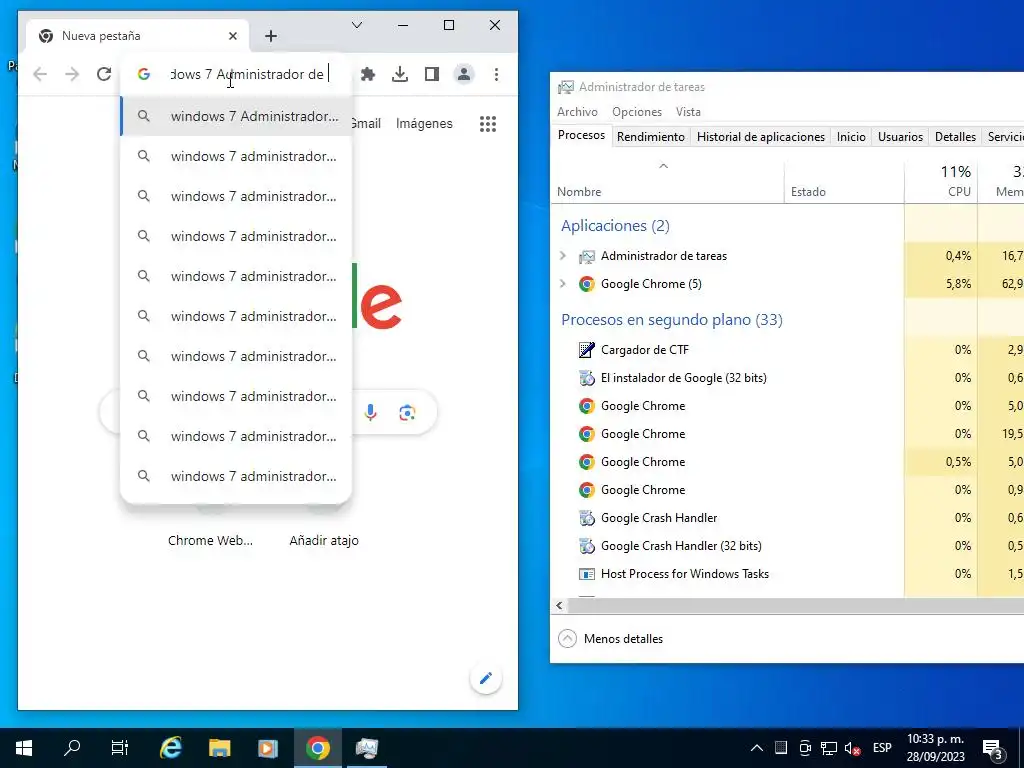The height and width of the screenshot is (768, 1024).
Task: Open Chrome profile avatar
Action: click(x=464, y=74)
